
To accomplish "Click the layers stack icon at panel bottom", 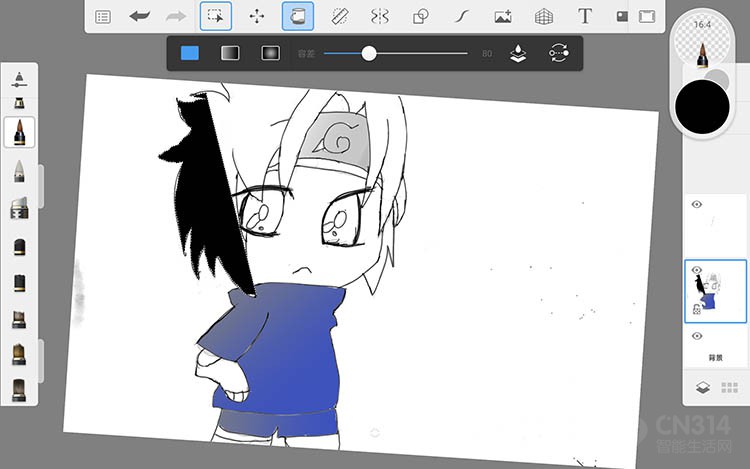I will coord(702,387).
